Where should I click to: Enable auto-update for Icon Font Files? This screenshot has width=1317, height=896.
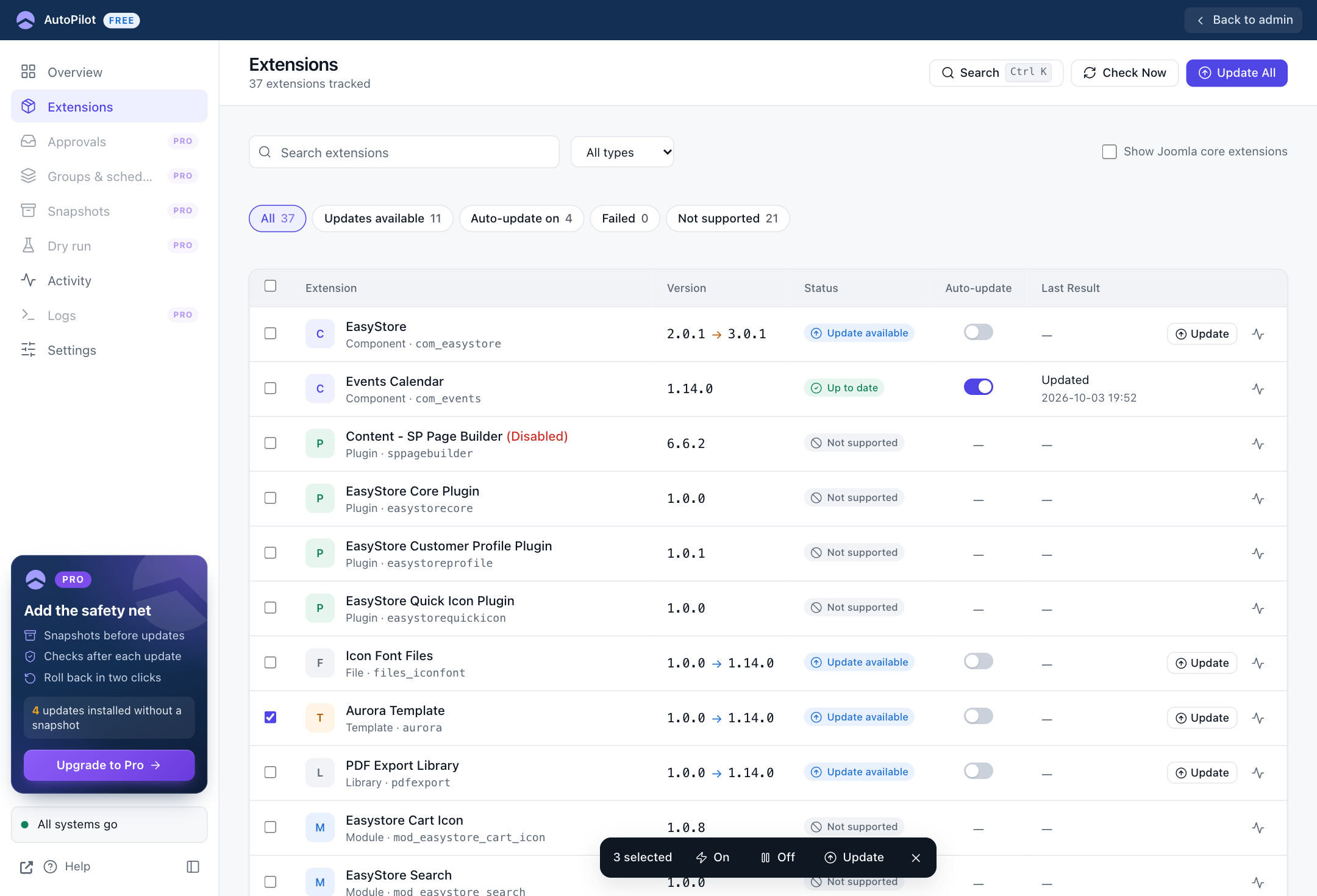tap(978, 661)
